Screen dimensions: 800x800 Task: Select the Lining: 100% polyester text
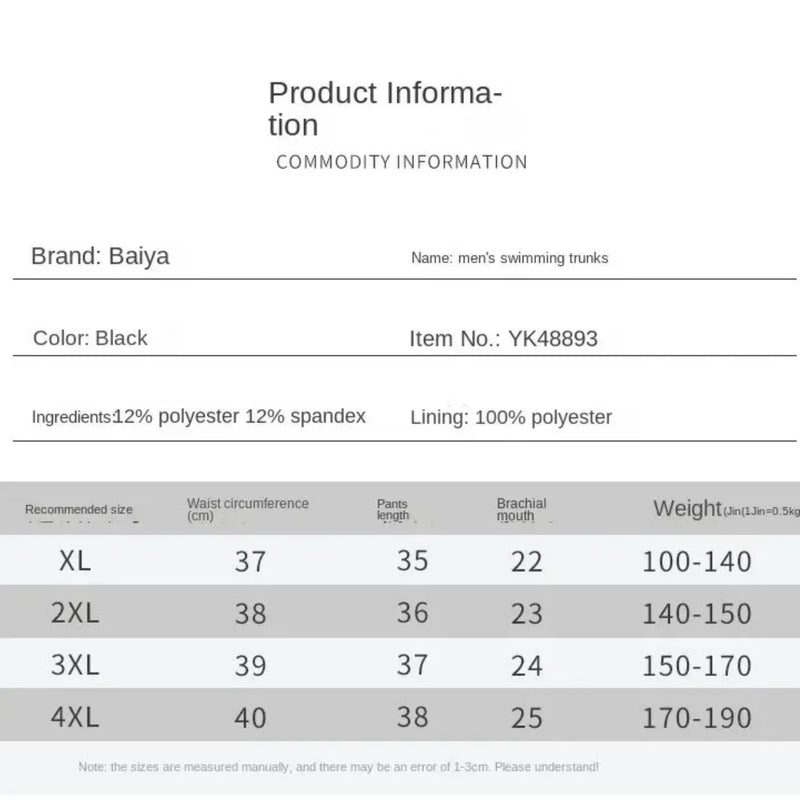510,417
